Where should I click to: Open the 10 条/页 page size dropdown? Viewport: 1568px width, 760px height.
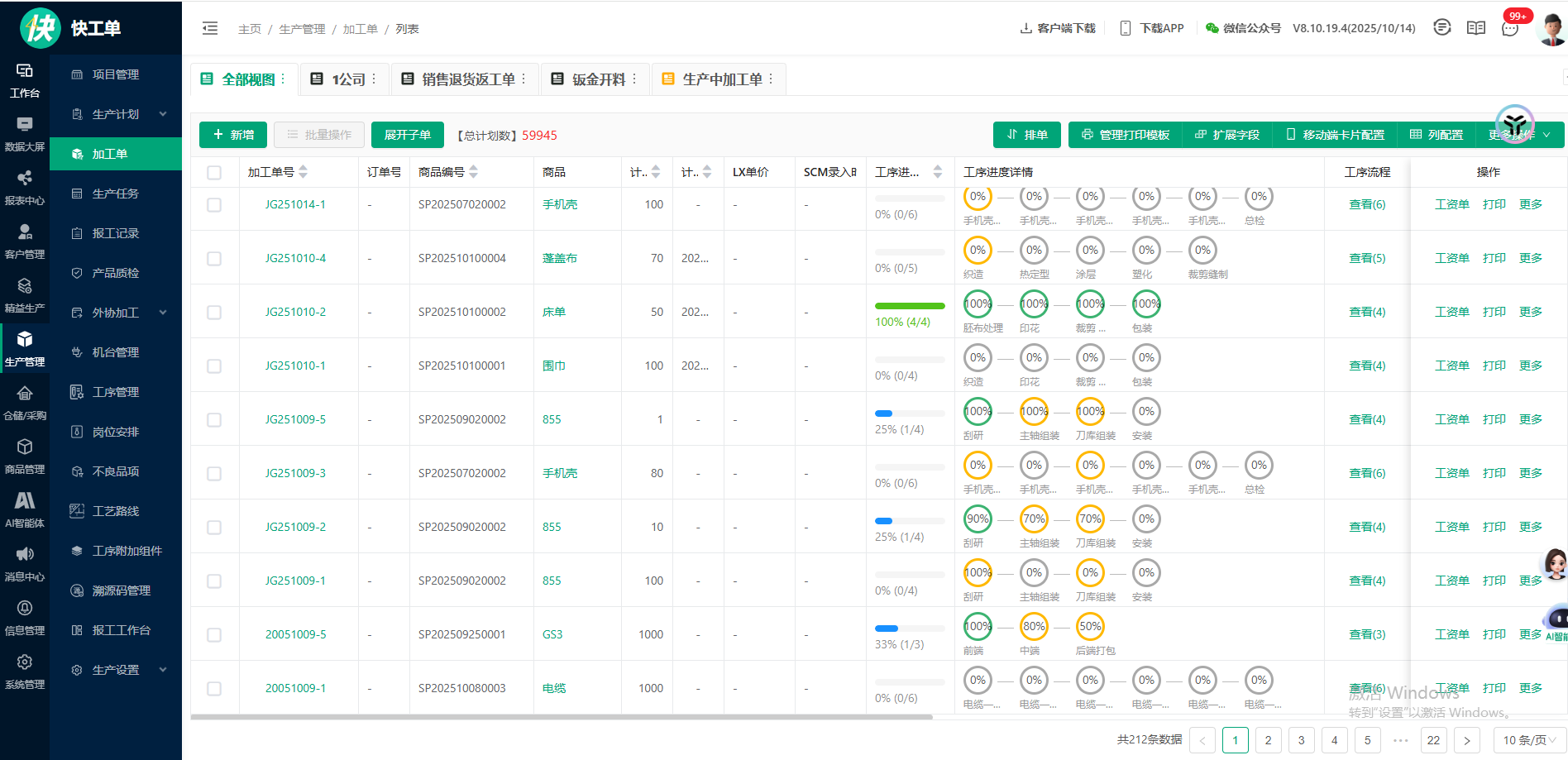pyautogui.click(x=1529, y=740)
